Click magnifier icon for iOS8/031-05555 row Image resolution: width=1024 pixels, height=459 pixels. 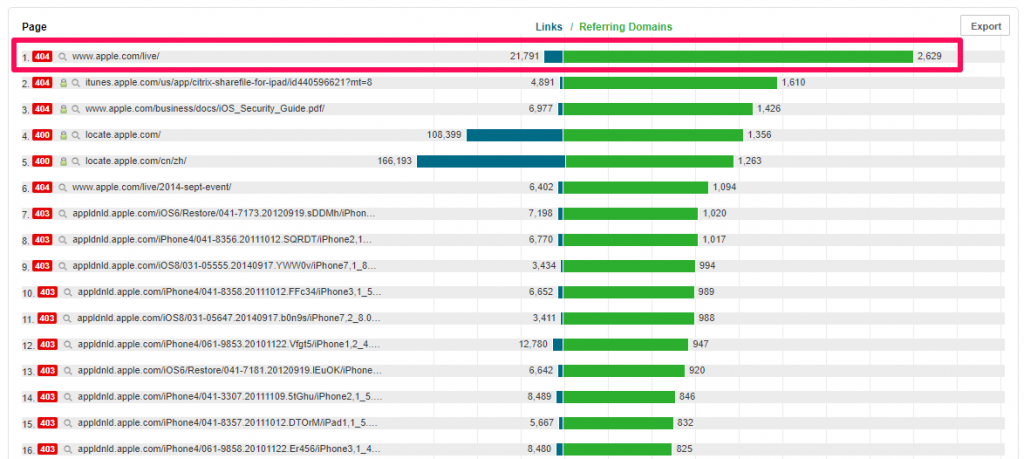coord(63,266)
